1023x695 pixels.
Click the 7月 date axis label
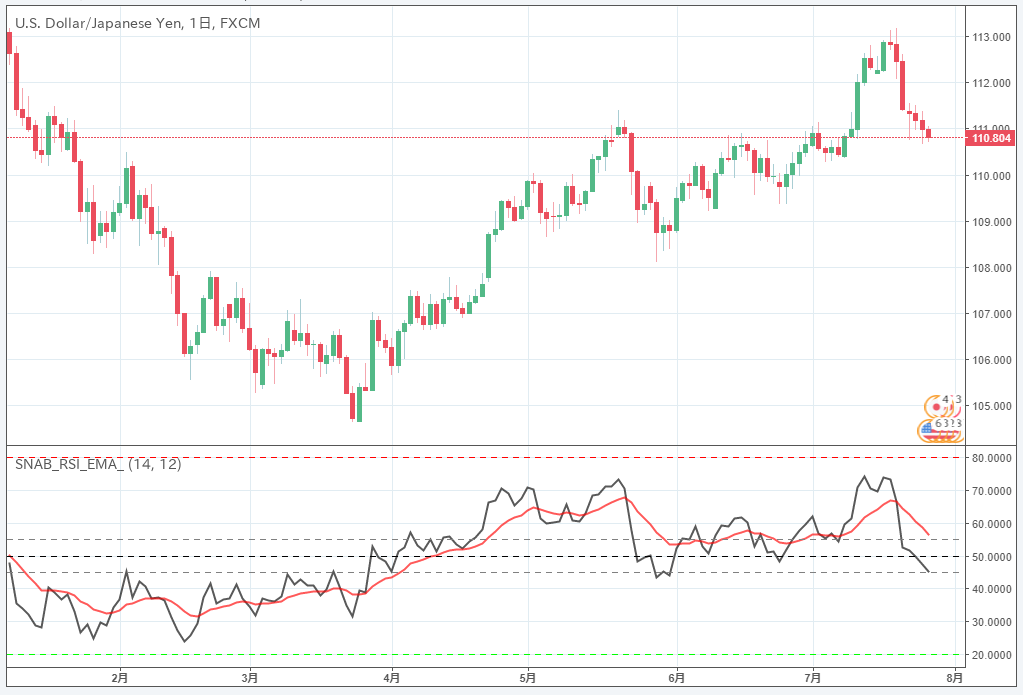click(813, 678)
